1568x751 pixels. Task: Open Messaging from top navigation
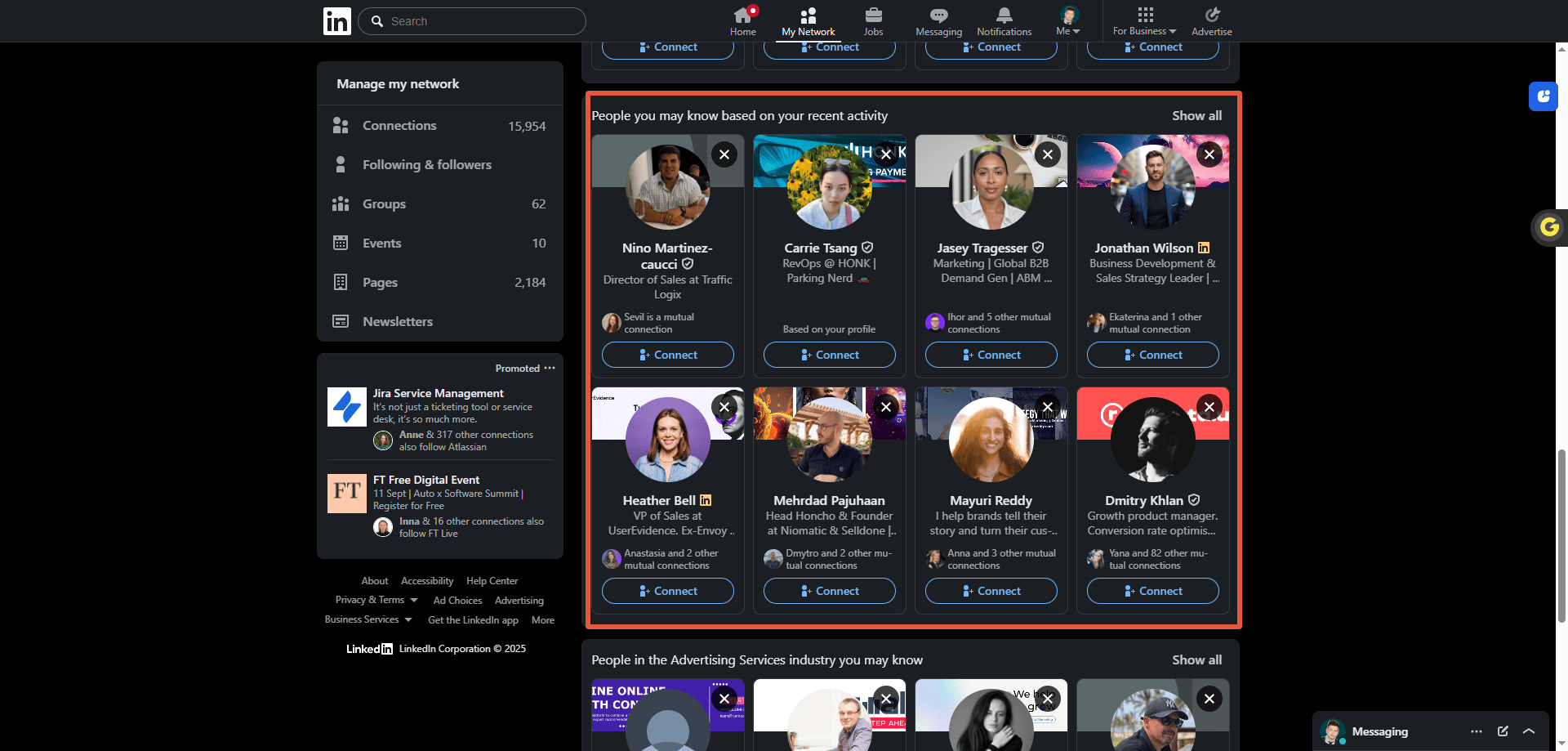pos(938,21)
